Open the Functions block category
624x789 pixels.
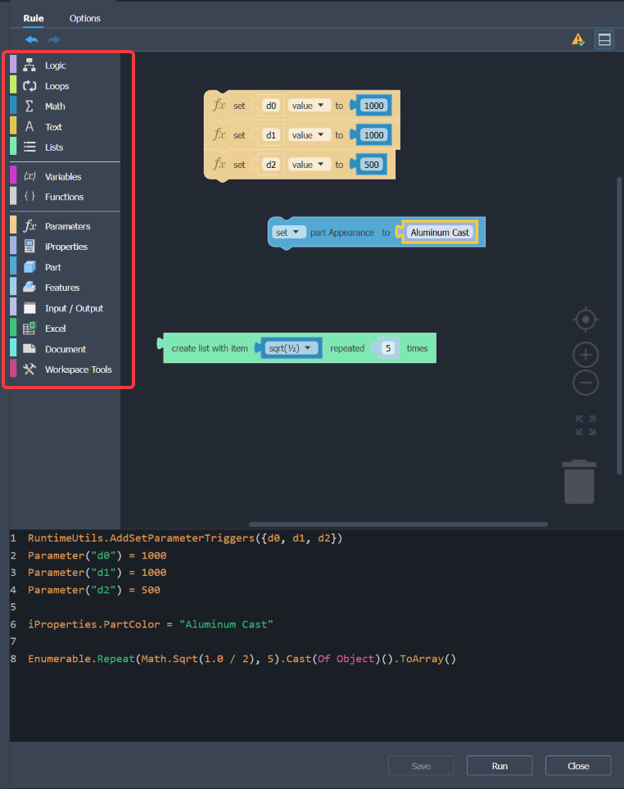click(65, 197)
